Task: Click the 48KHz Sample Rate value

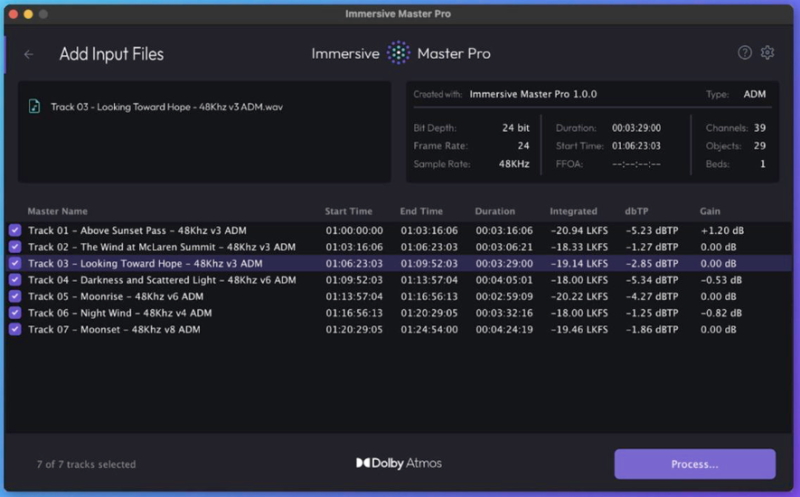Action: pyautogui.click(x=514, y=164)
